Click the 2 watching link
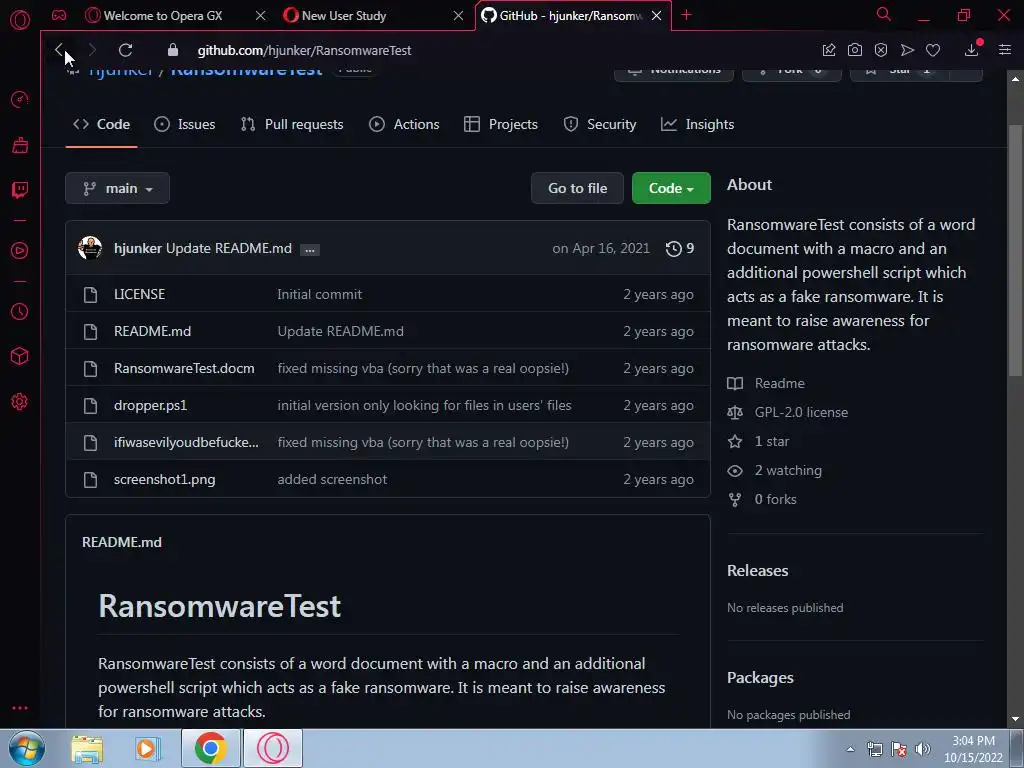The image size is (1024, 768). click(x=788, y=470)
